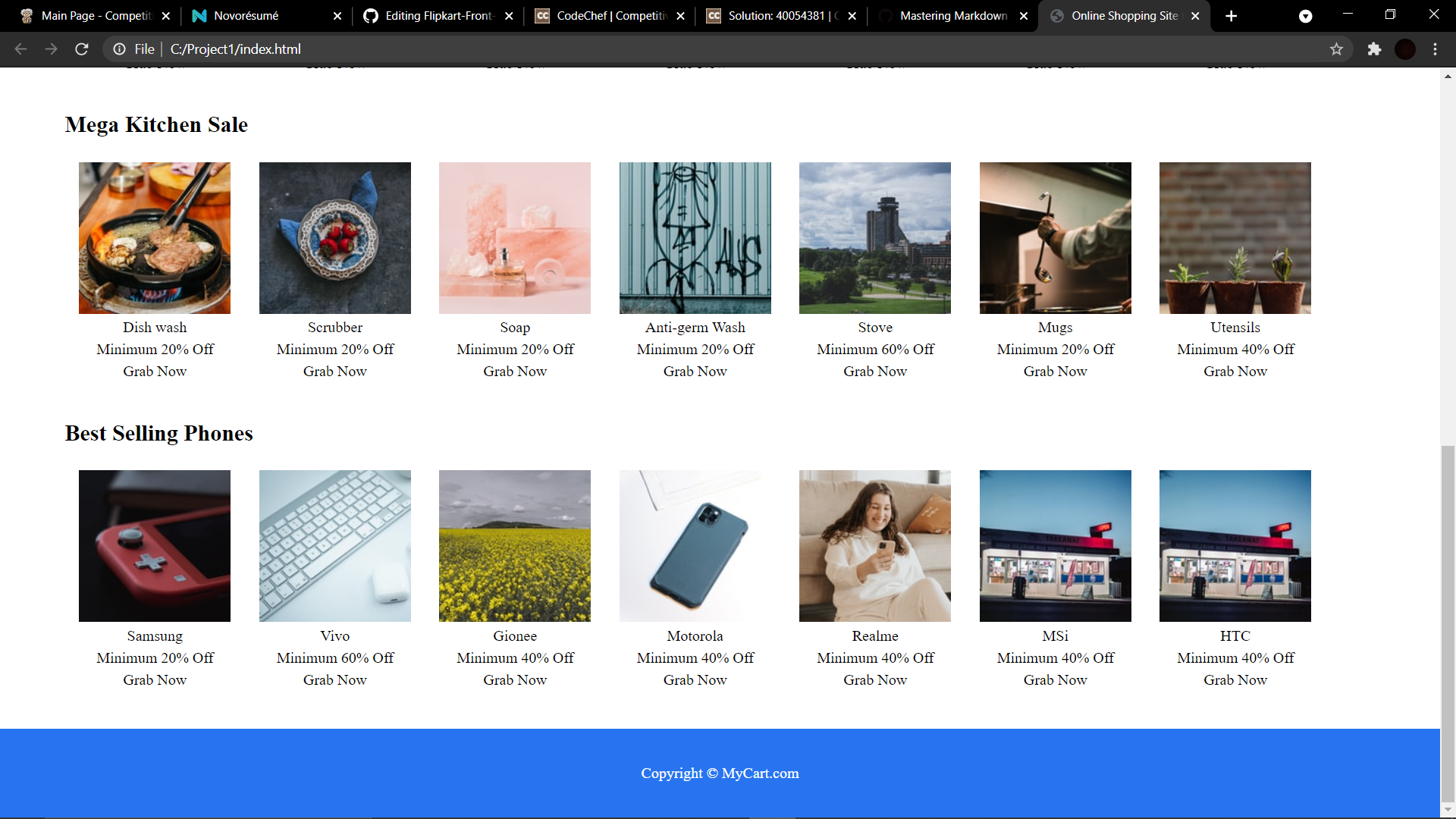This screenshot has width=1456, height=819.
Task: Click the CodeChef favicon on its tab
Action: [x=544, y=15]
